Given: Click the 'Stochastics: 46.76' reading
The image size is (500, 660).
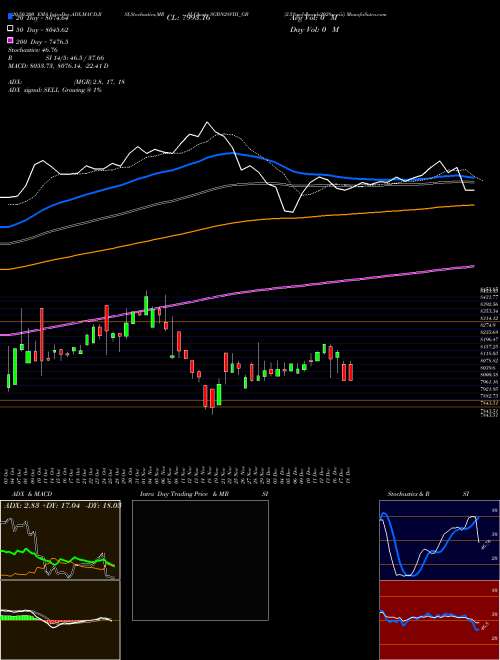Looking at the screenshot, I should coord(33,50).
